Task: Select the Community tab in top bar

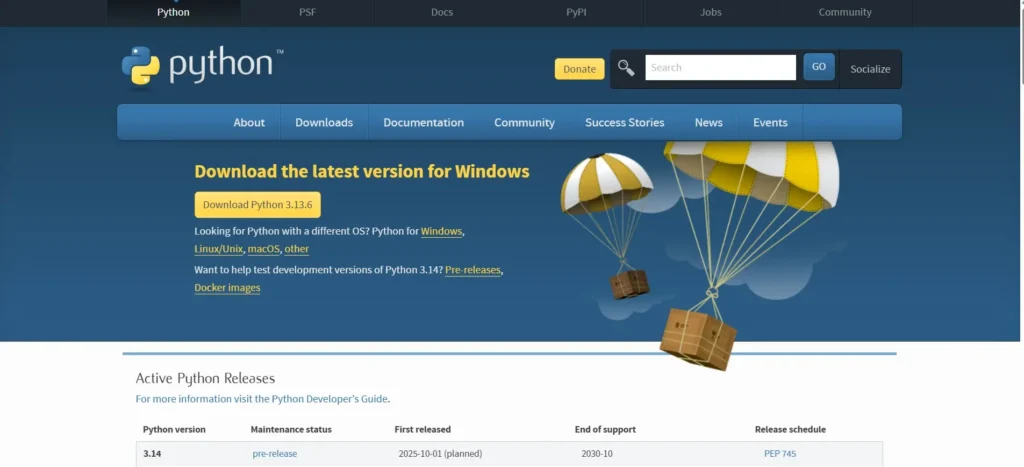Action: point(845,12)
